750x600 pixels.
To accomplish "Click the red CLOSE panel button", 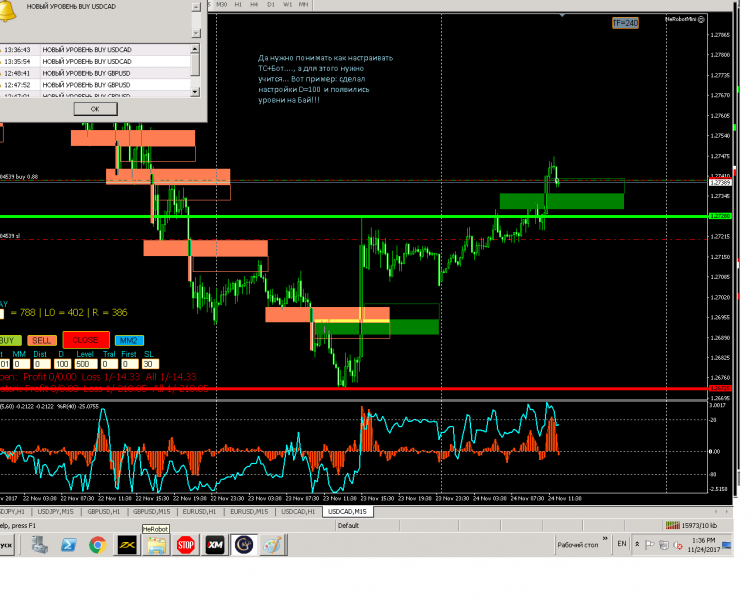I will click(x=86, y=340).
